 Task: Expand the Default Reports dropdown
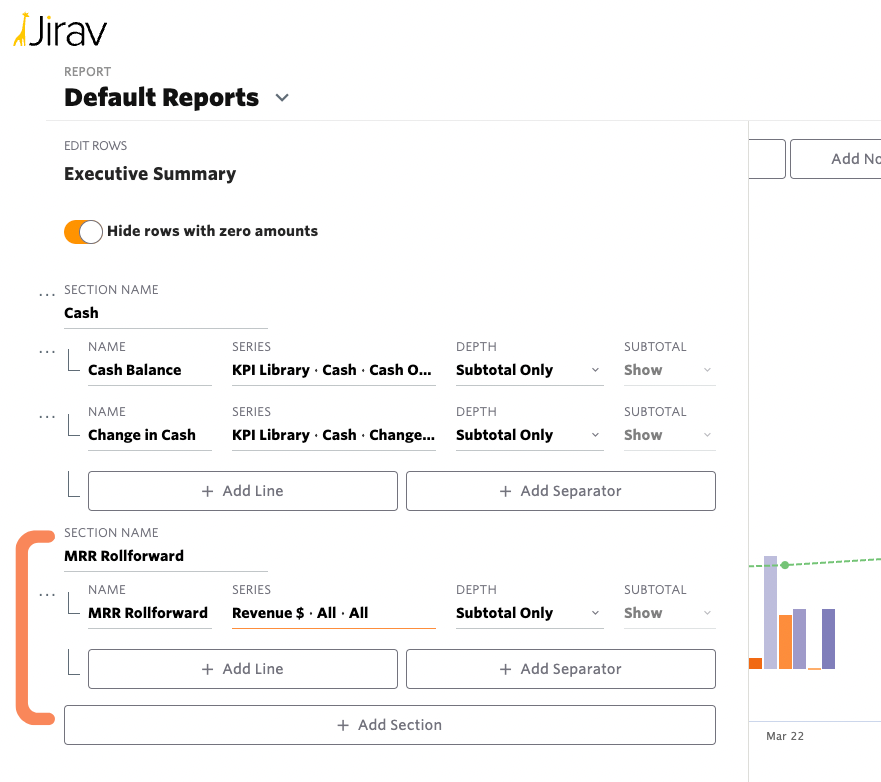[x=281, y=98]
